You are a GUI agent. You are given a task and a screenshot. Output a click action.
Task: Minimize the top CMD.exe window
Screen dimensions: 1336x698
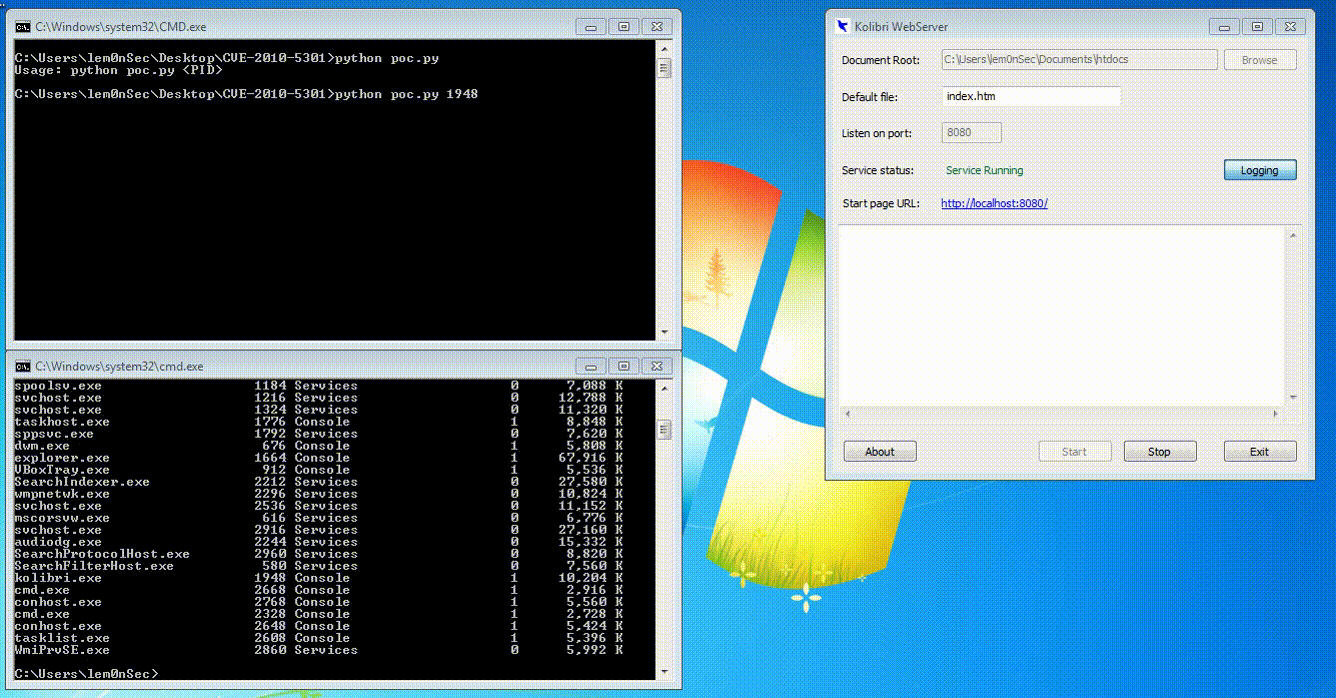[x=590, y=27]
